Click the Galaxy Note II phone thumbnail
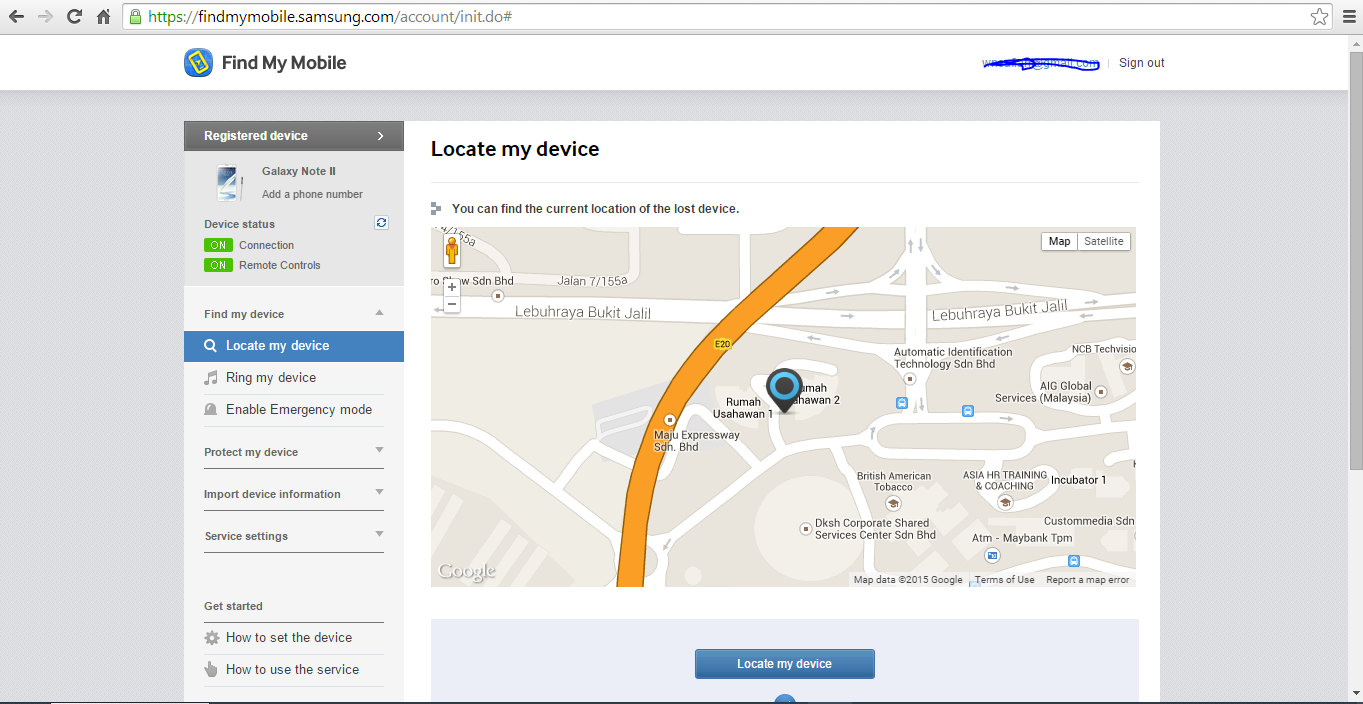The image size is (1363, 704). click(228, 183)
